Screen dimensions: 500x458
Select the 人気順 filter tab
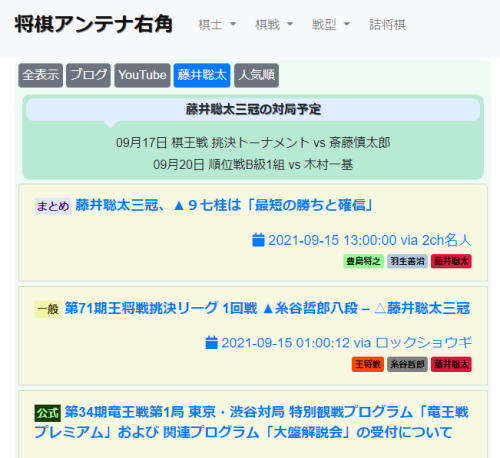[x=257, y=75]
